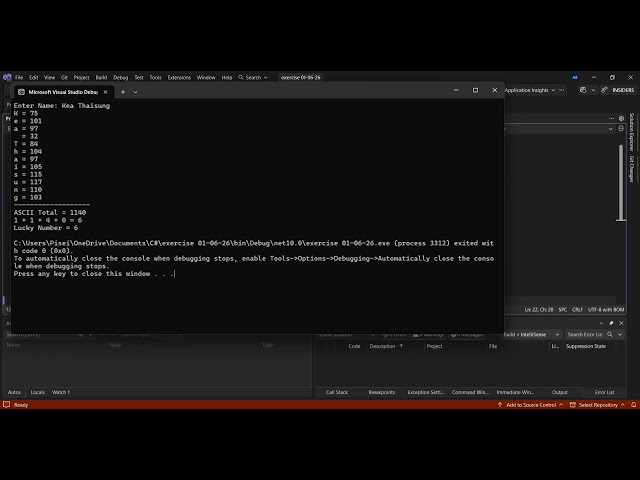The height and width of the screenshot is (480, 640).
Task: Open the Breakpoints tab
Action: [x=382, y=392]
